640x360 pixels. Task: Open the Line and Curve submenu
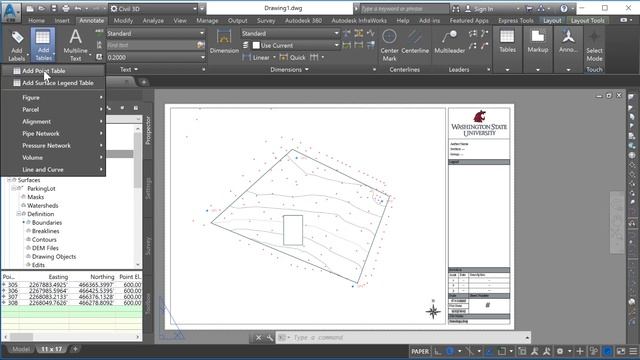[53, 169]
